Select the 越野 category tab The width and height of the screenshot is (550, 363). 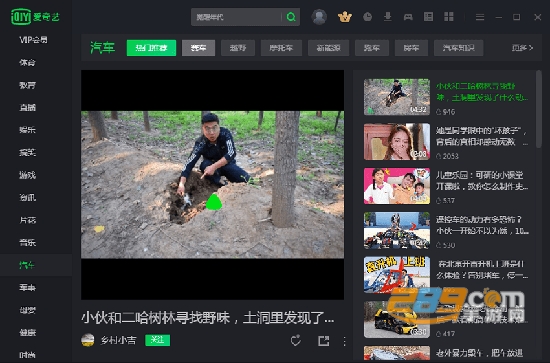pos(238,48)
